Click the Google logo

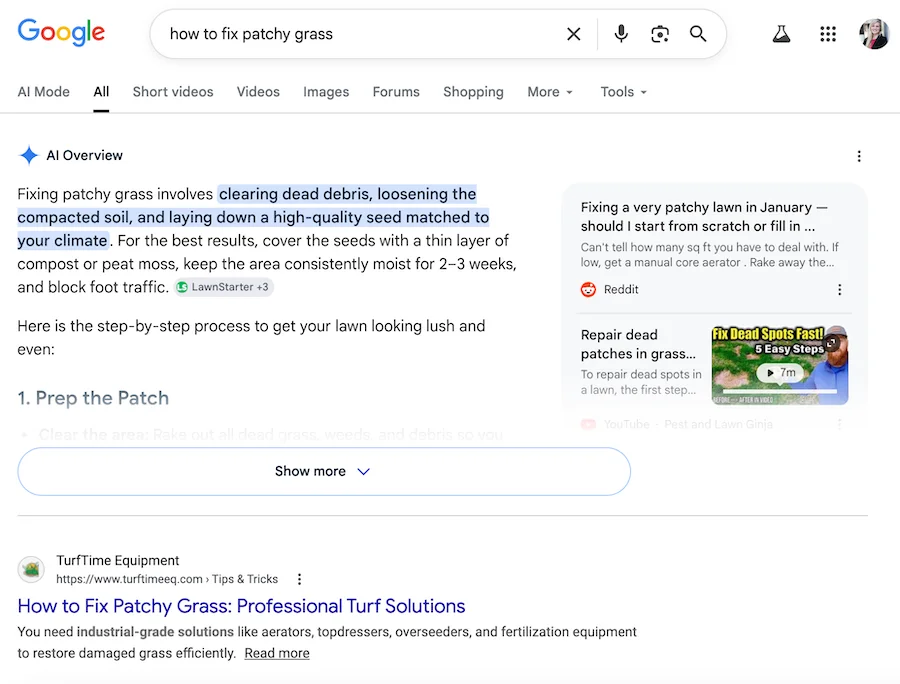click(x=61, y=32)
